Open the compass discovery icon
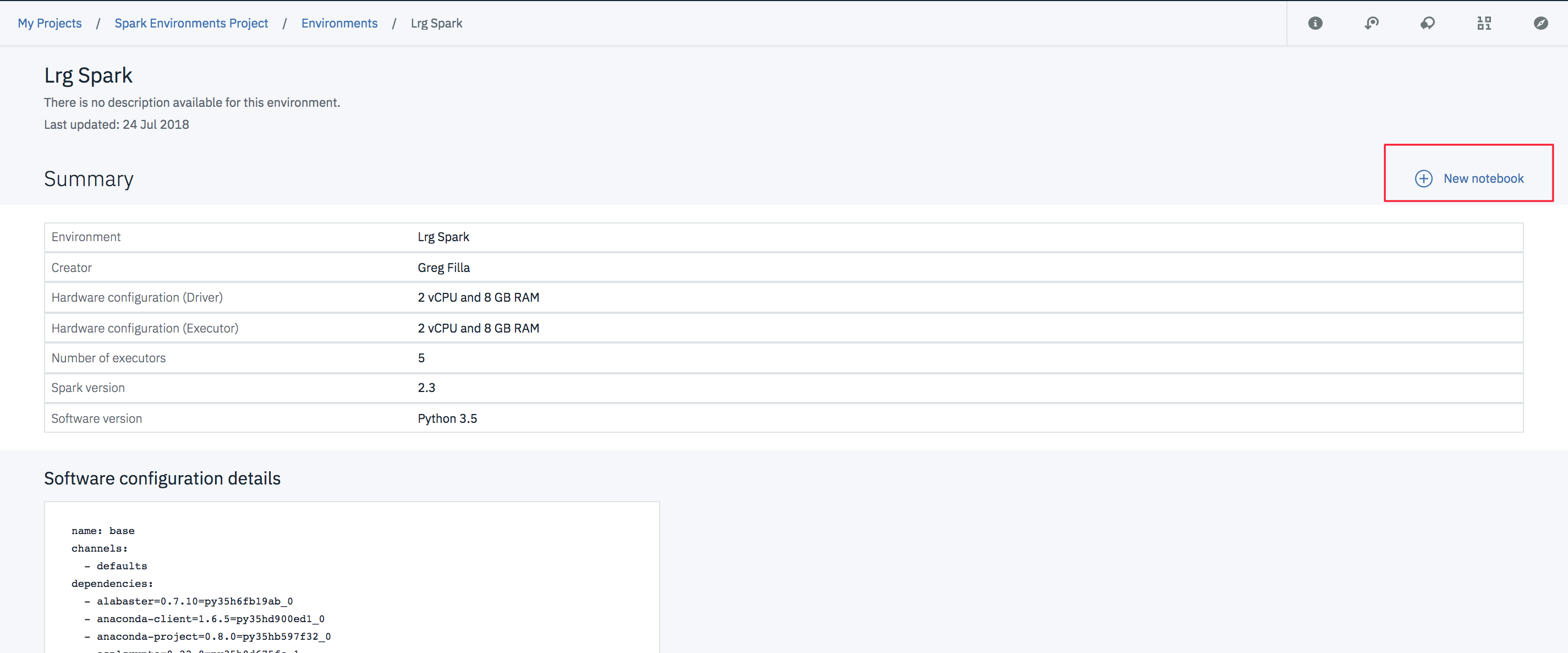1568x653 pixels. [1540, 23]
